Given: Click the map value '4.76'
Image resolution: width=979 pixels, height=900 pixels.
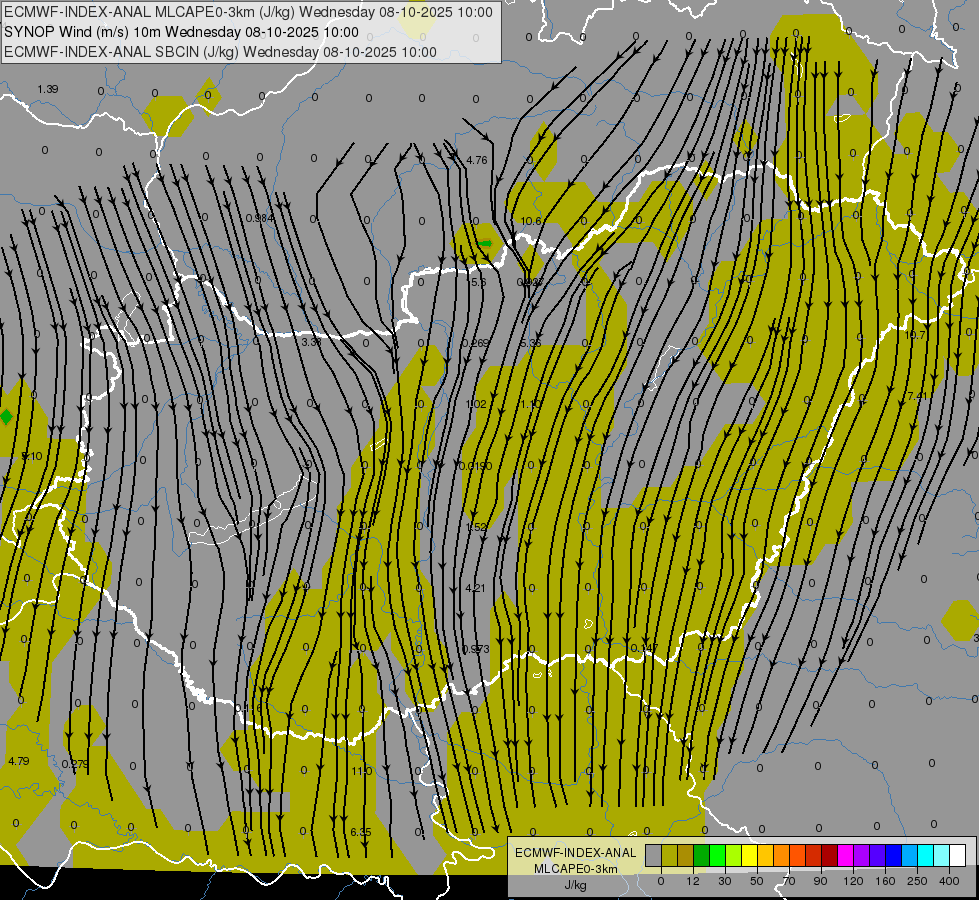Looking at the screenshot, I should [476, 161].
